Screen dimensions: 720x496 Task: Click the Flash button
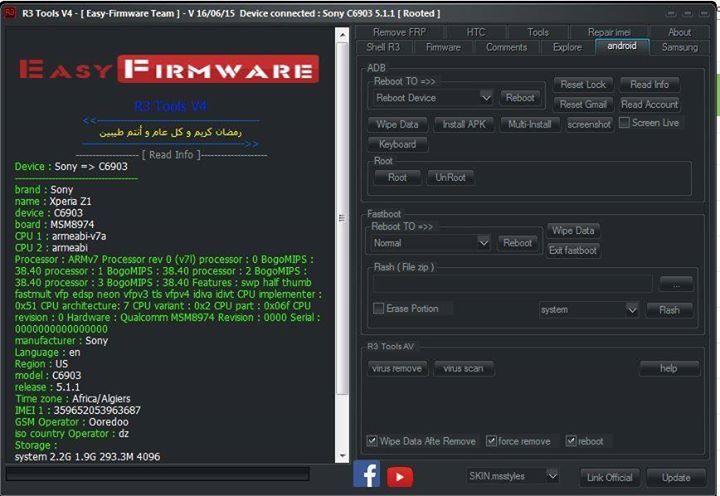point(669,310)
